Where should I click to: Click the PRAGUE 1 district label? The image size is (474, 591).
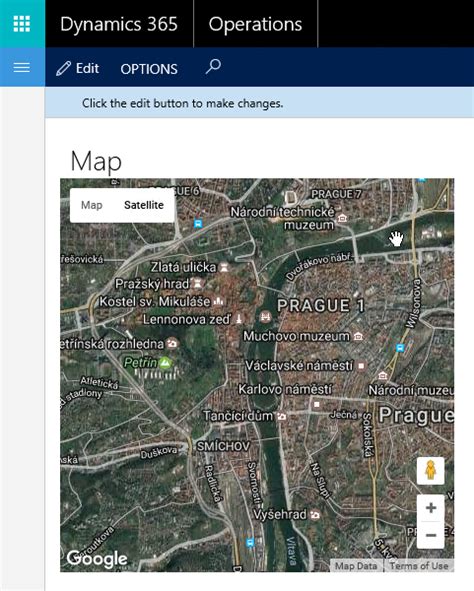[321, 306]
